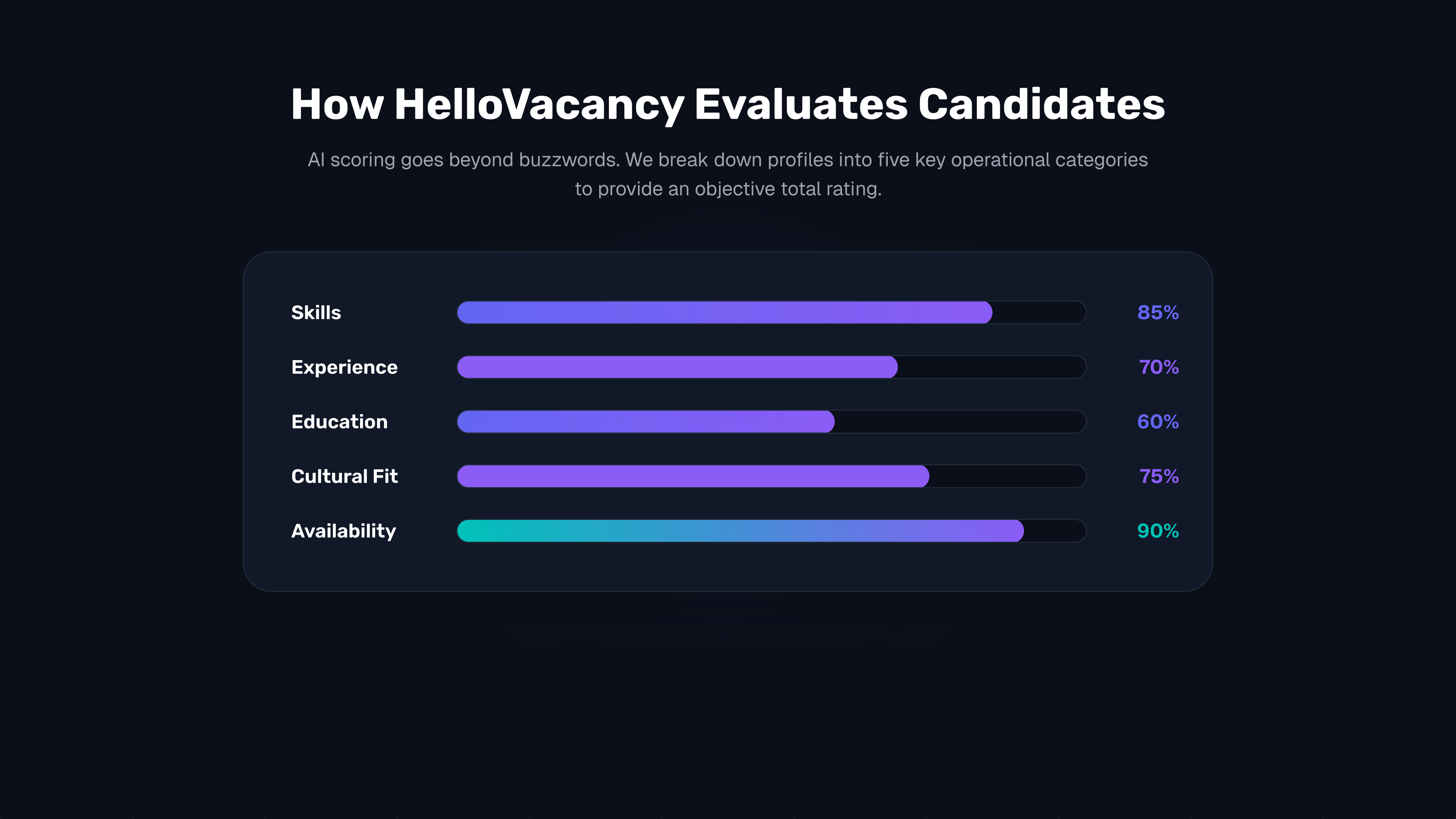Click the 60% score value

click(x=1158, y=422)
